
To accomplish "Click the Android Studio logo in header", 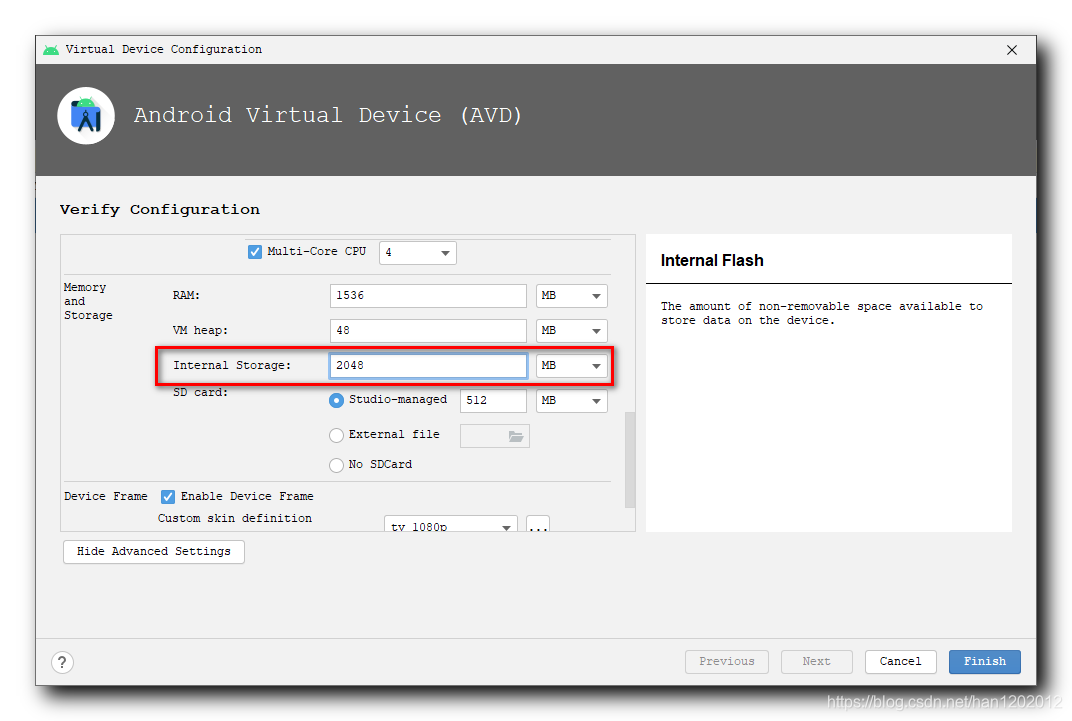I will click(x=86, y=115).
